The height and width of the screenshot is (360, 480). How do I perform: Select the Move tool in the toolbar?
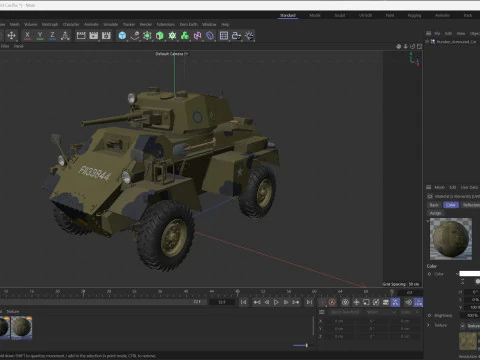[11, 36]
